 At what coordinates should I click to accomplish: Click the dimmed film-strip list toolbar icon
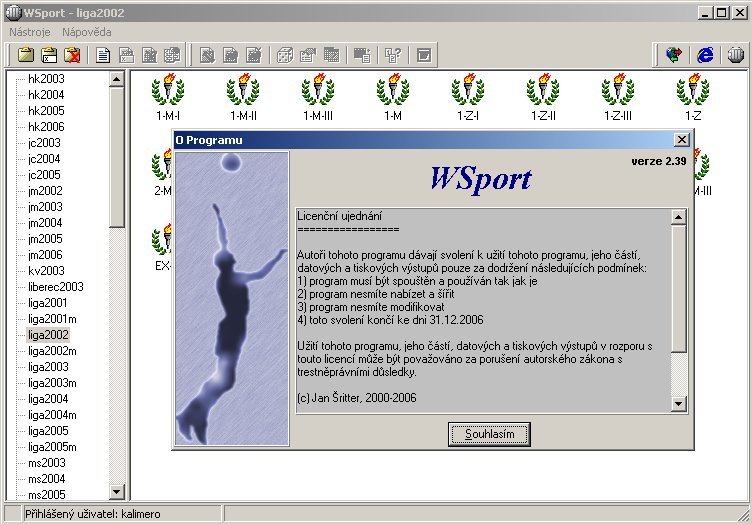[362, 55]
